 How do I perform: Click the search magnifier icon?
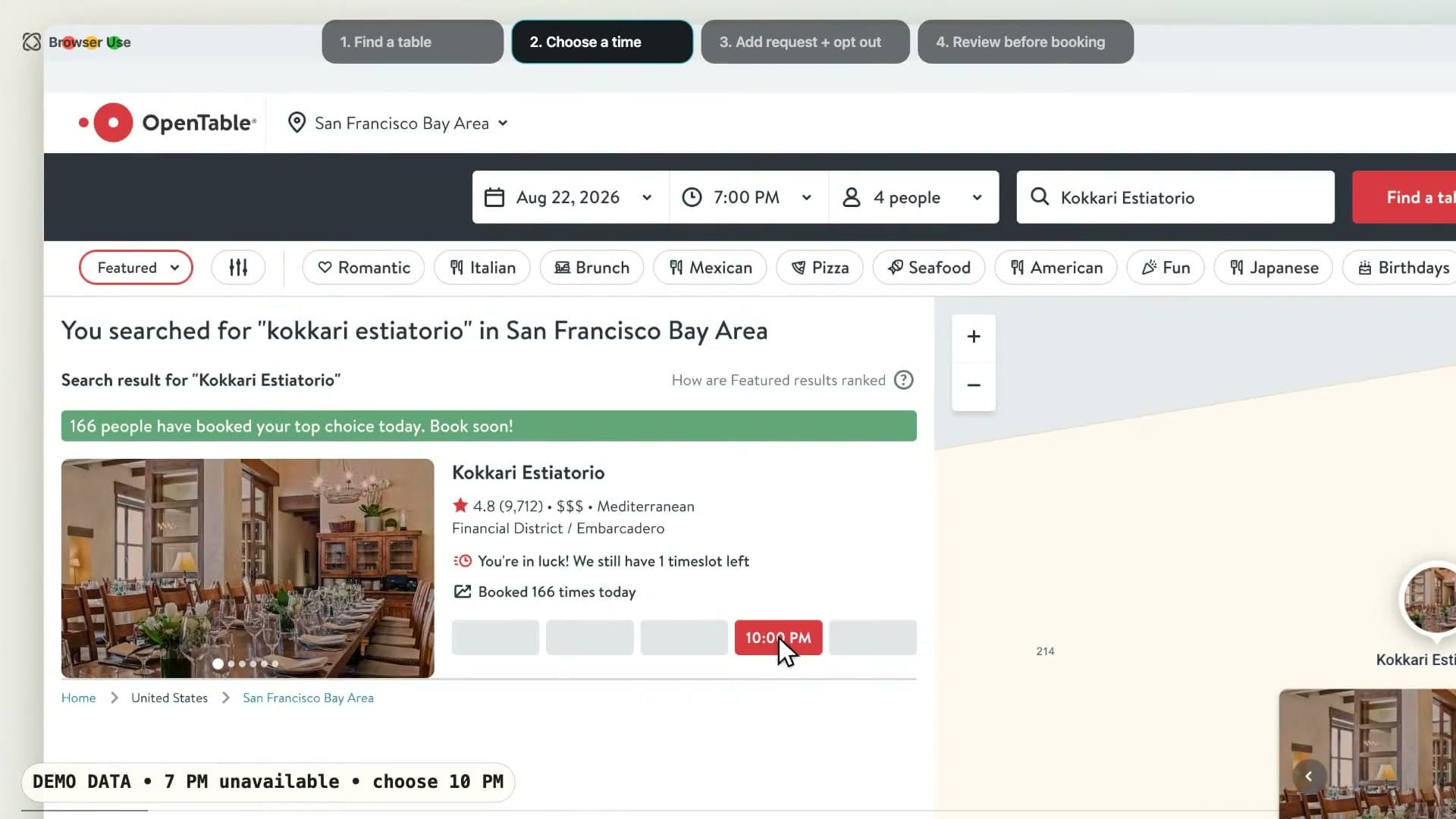[x=1040, y=196]
